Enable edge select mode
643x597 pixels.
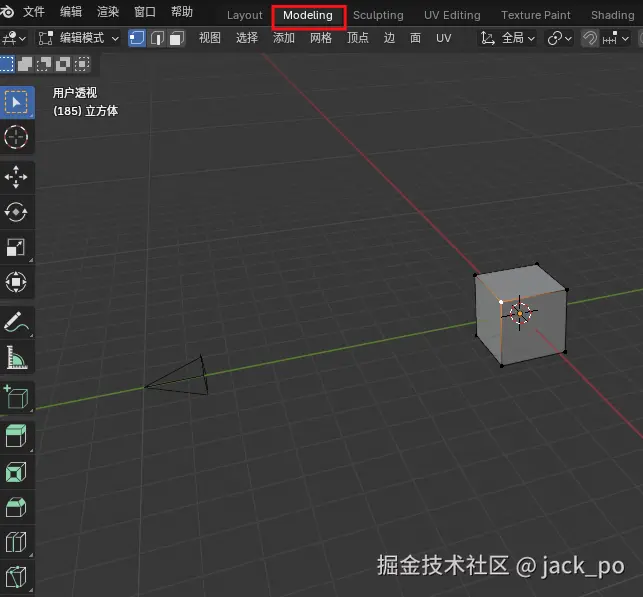tap(157, 38)
